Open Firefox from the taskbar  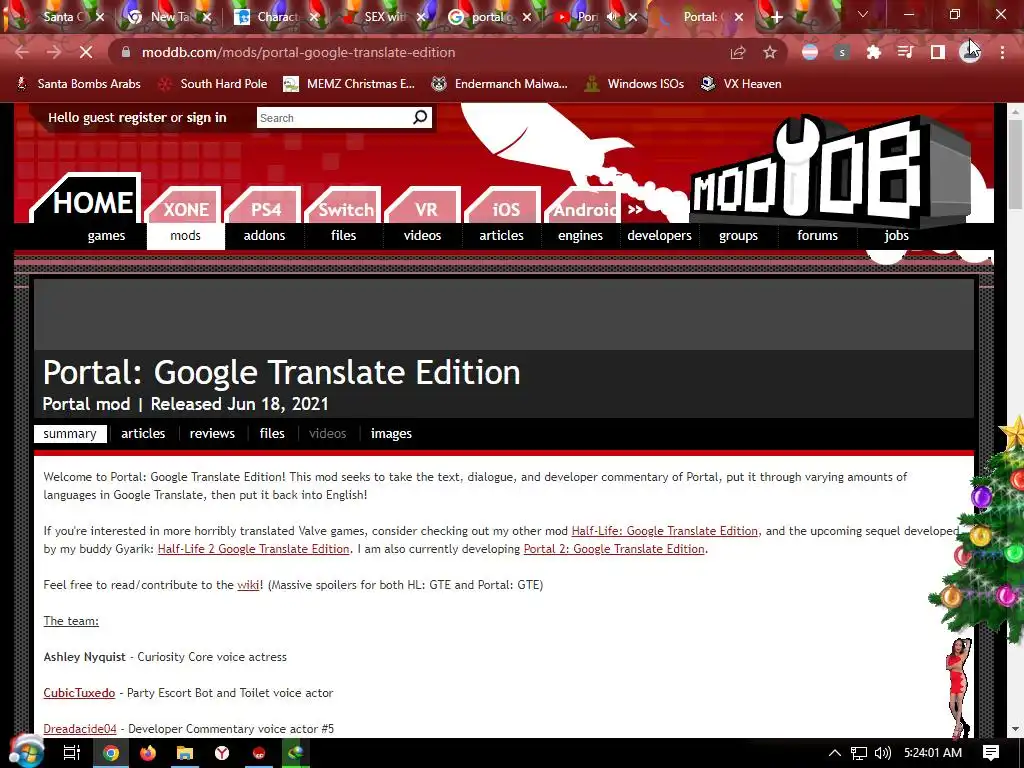coord(148,753)
